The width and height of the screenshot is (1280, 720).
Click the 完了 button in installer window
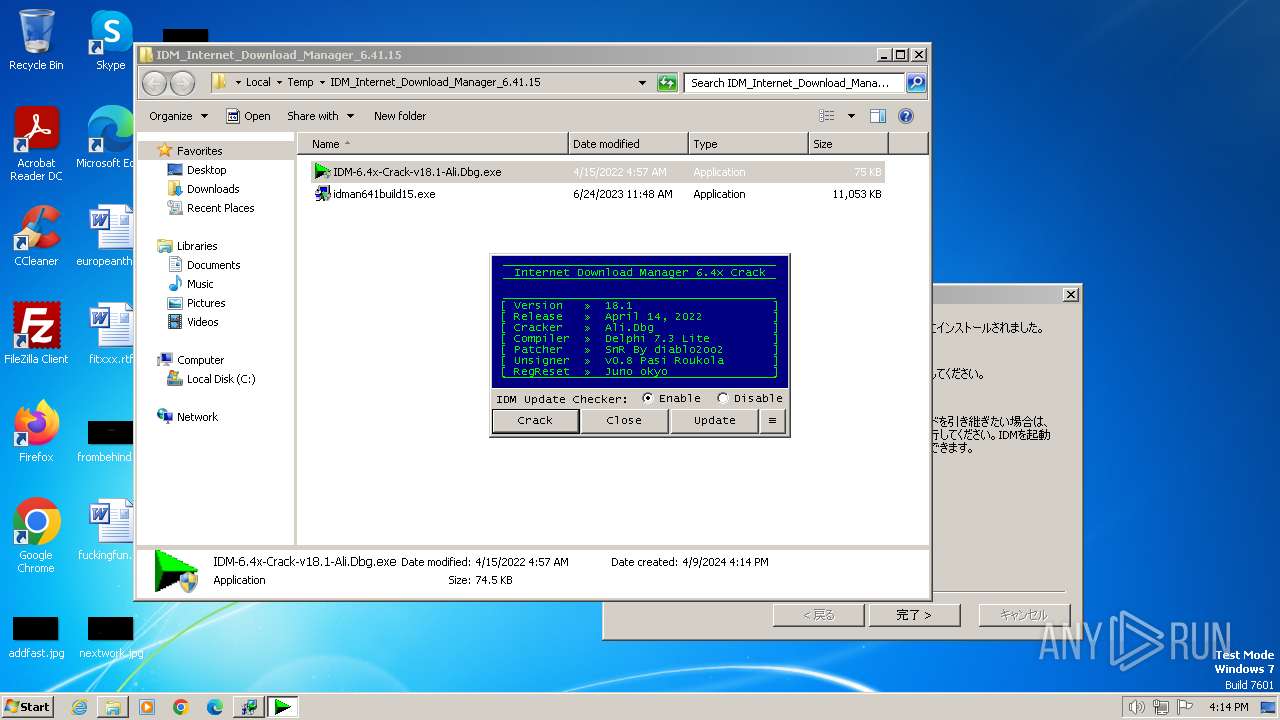pos(914,615)
